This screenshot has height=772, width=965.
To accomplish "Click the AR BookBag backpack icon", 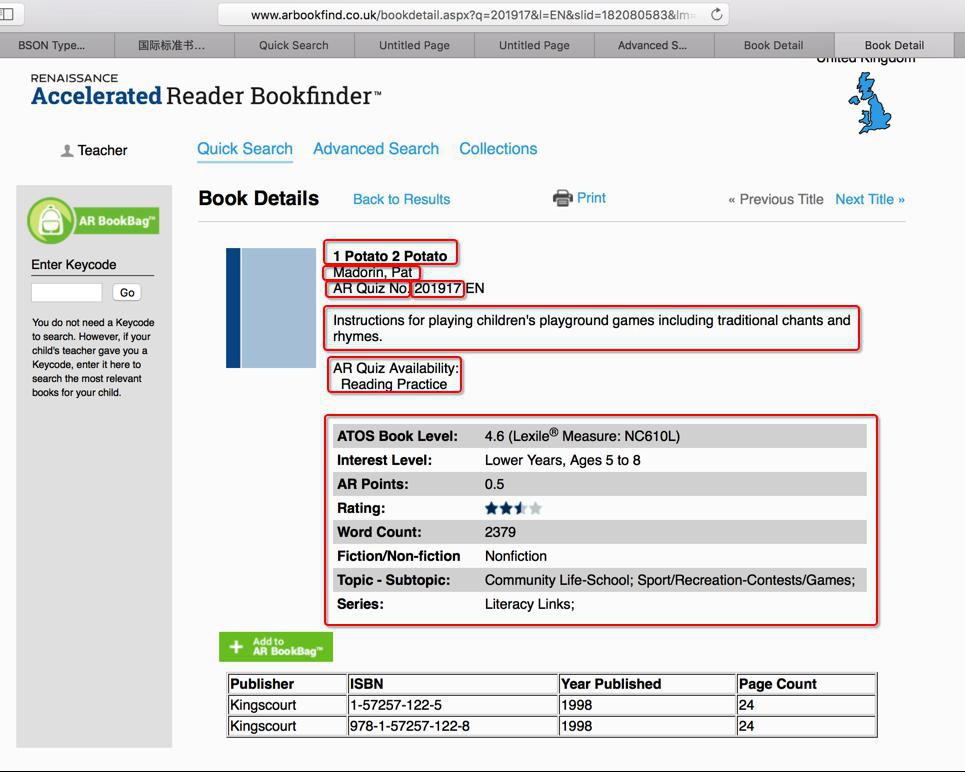I will tap(51, 220).
